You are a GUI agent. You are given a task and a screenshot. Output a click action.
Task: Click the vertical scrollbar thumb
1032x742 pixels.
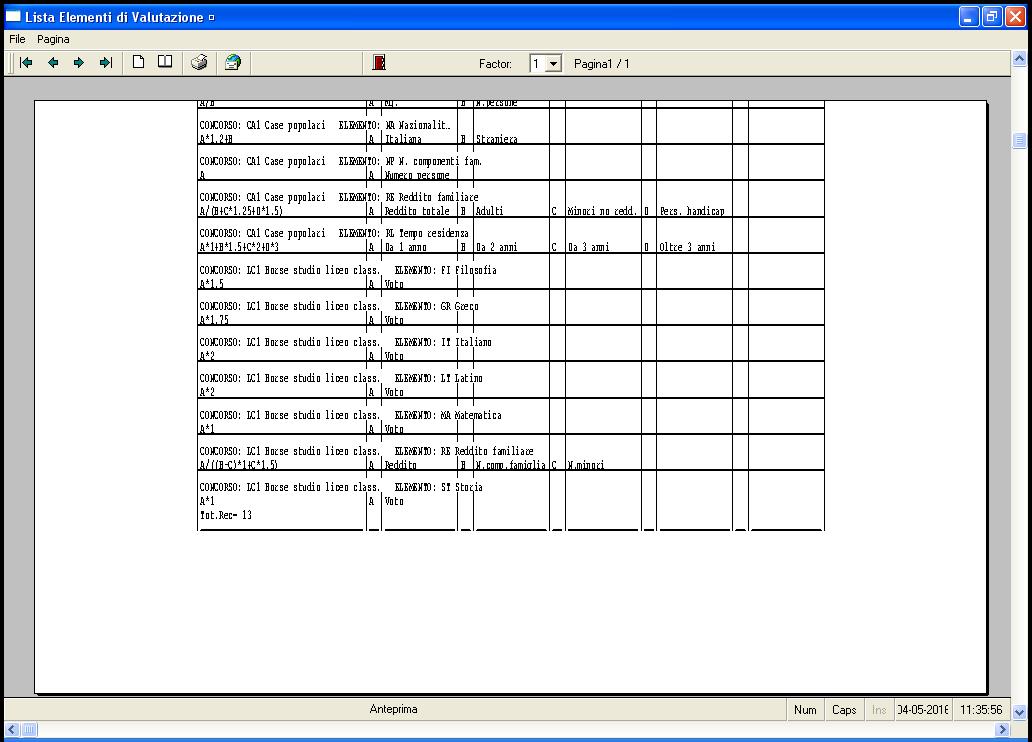coord(1019,140)
